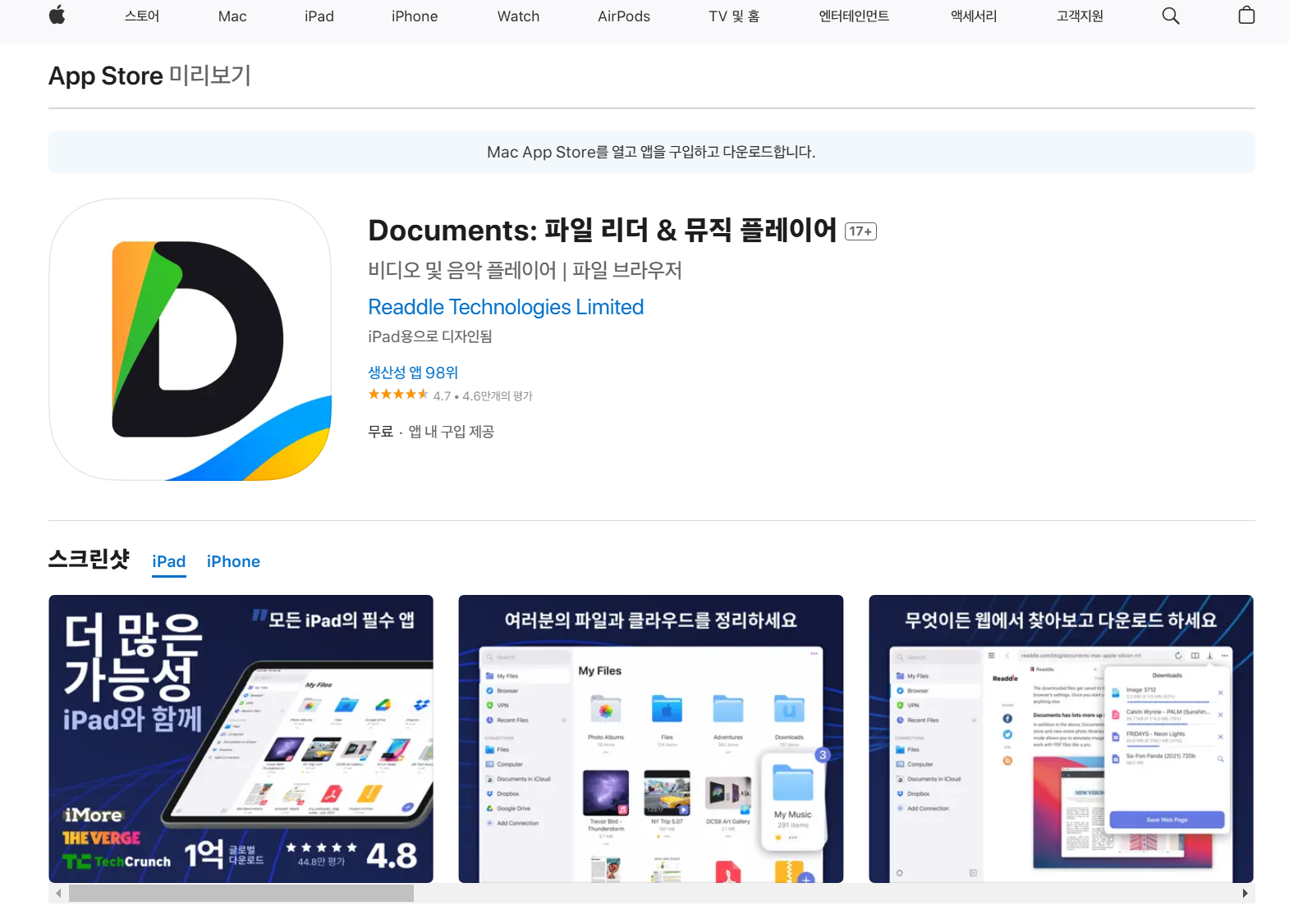Viewport: 1289px width, 924px height.
Task: Open the 고객지원 menu item
Action: [1080, 16]
